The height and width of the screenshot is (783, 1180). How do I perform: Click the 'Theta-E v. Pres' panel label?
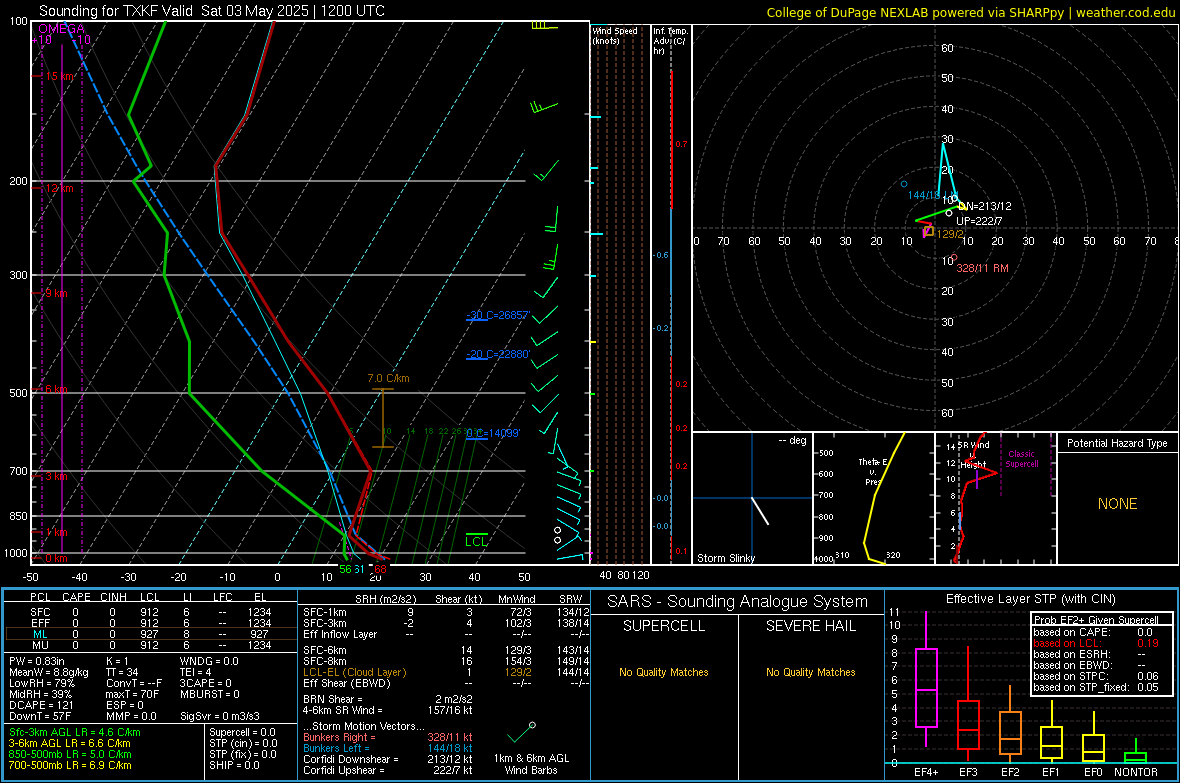pyautogui.click(x=873, y=471)
